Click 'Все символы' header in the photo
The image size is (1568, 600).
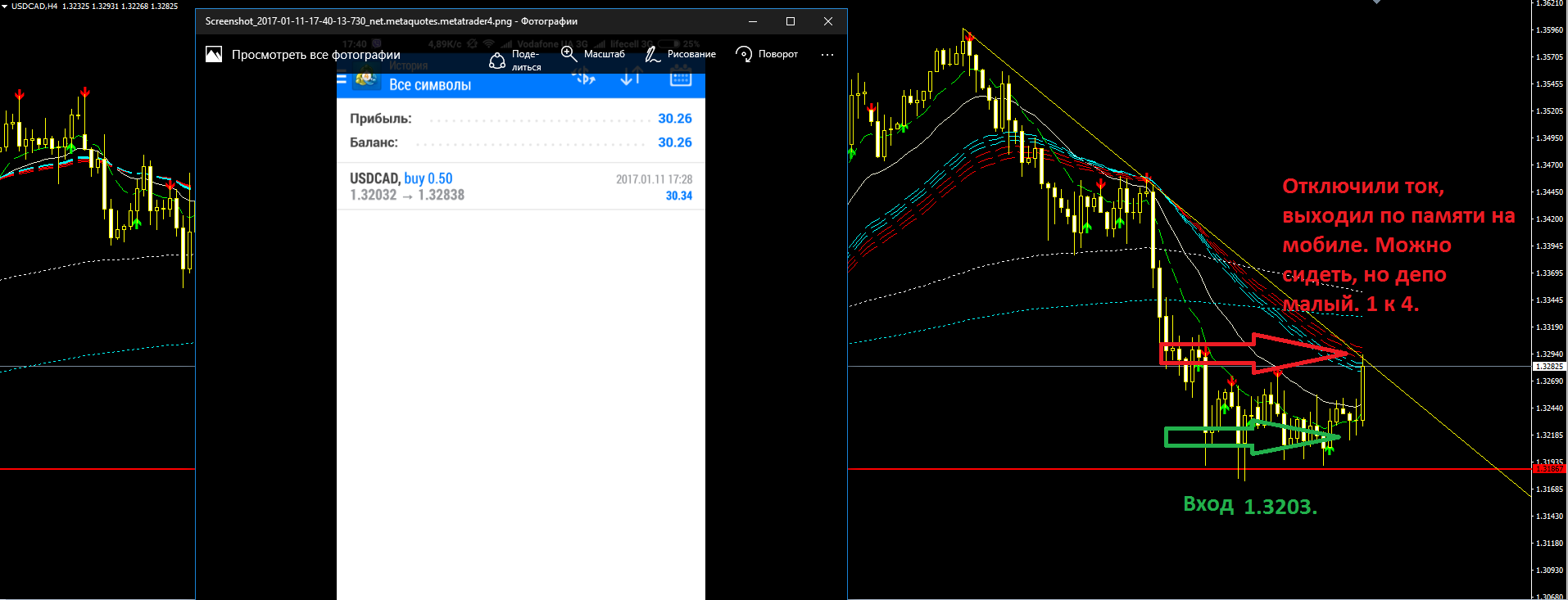(430, 85)
